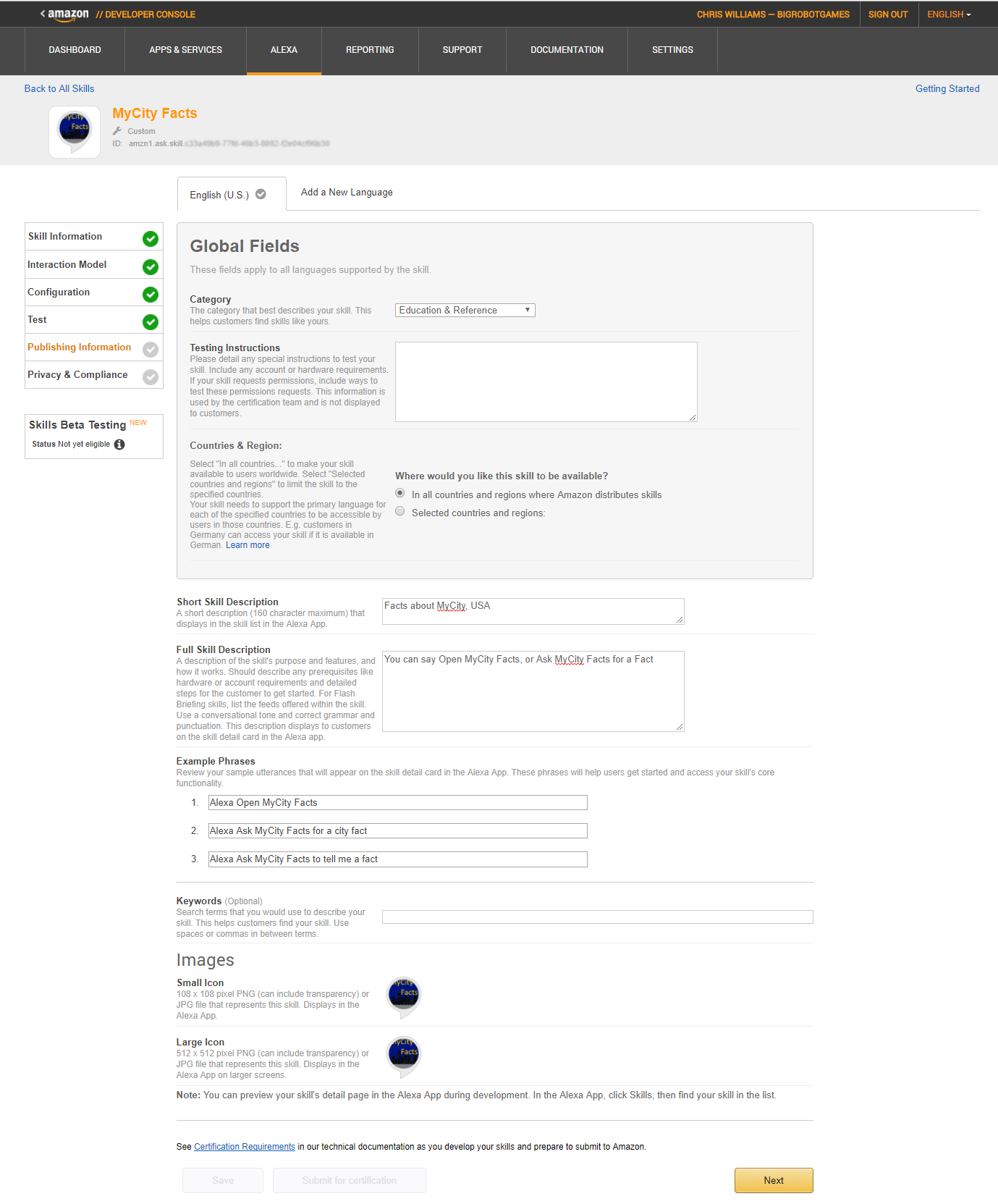This screenshot has width=998, height=1204.
Task: Switch to the English (U.S.) language tab
Action: pyautogui.click(x=232, y=194)
